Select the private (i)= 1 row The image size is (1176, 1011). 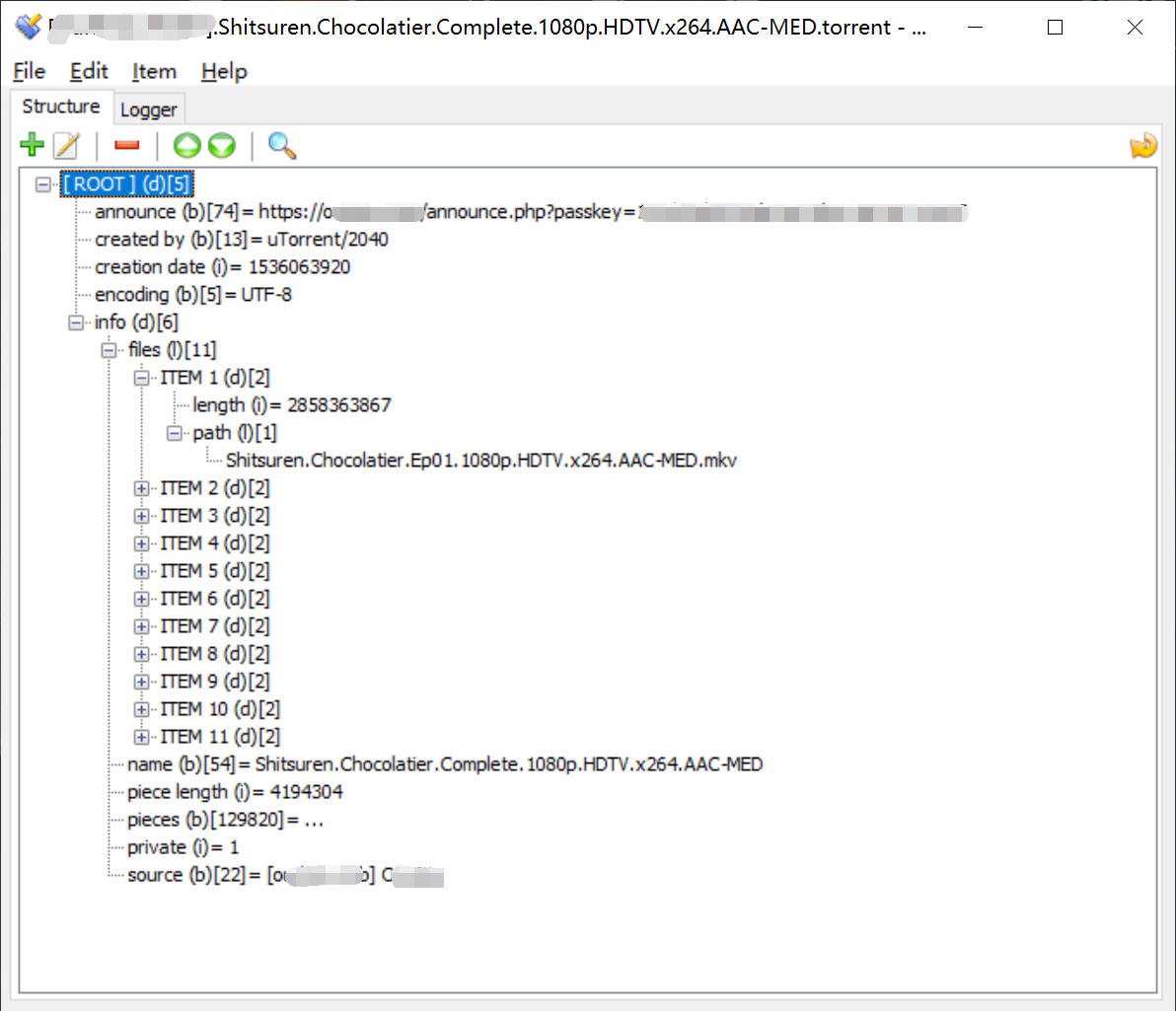click(183, 847)
